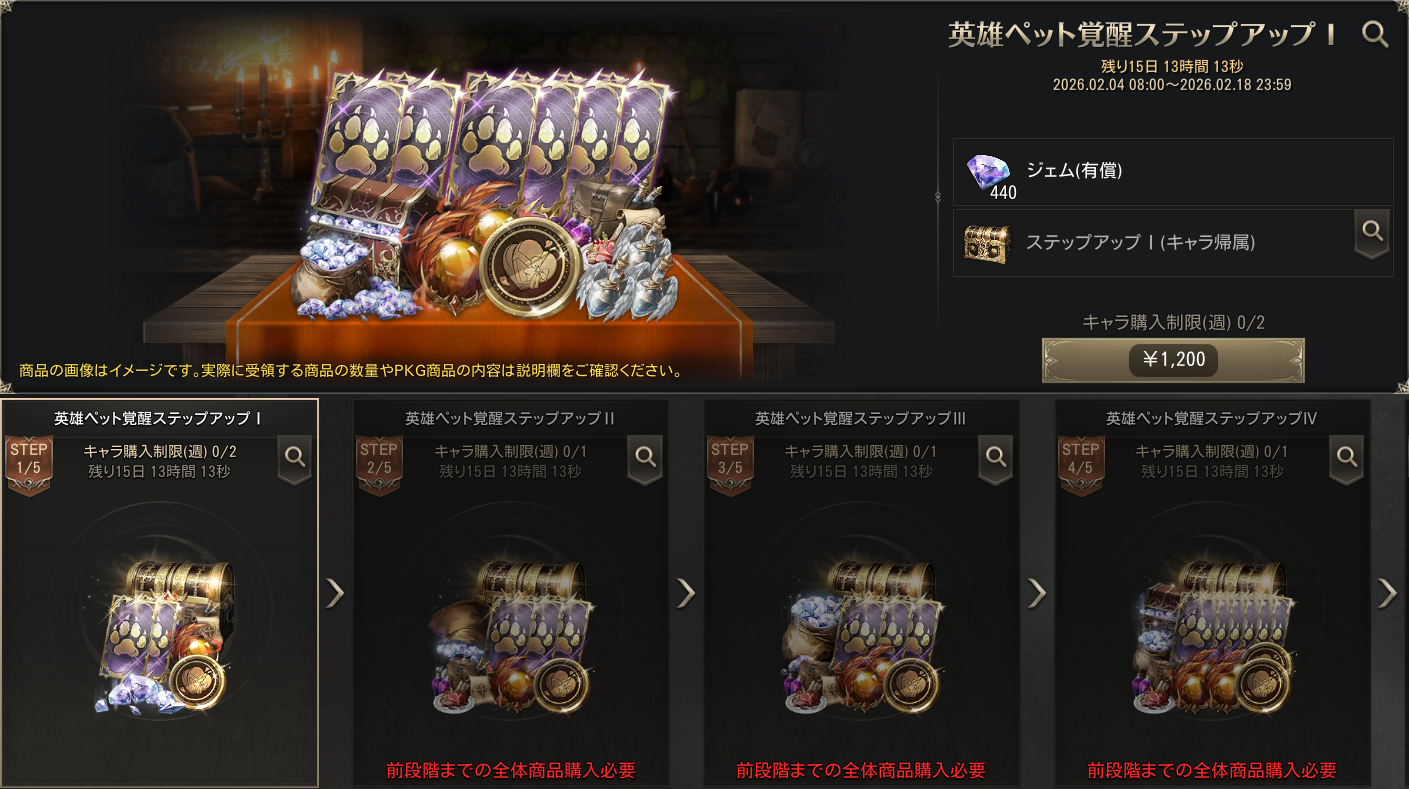This screenshot has height=789, width=1409.
Task: Open details magnifier on Step 2/5 card
Action: [x=646, y=458]
